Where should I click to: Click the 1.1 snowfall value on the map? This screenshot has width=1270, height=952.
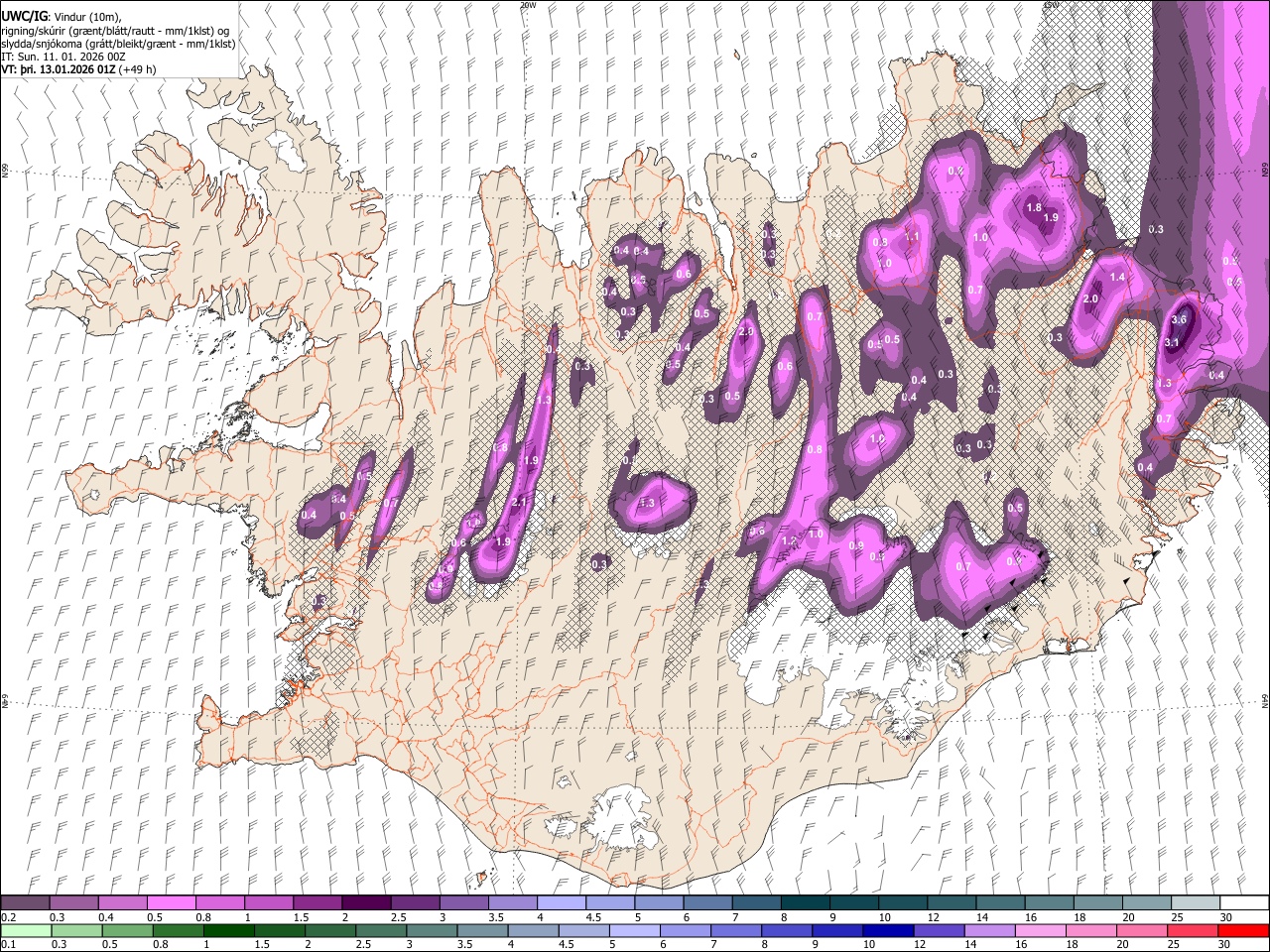tap(913, 237)
